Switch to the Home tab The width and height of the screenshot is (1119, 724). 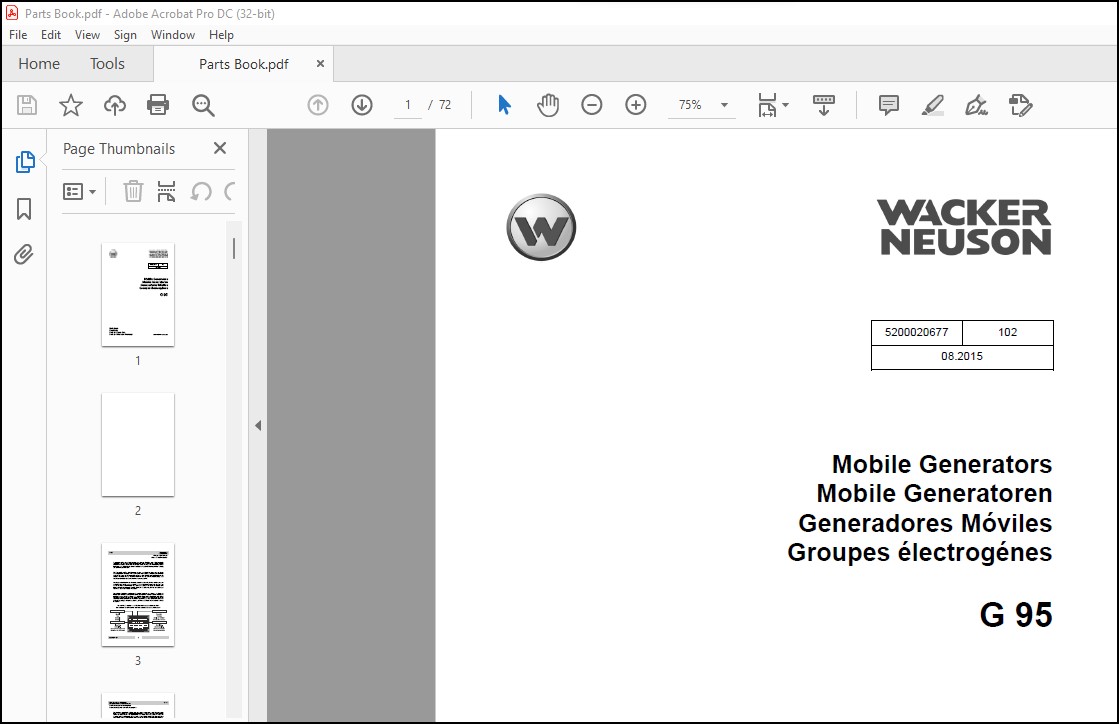click(39, 63)
